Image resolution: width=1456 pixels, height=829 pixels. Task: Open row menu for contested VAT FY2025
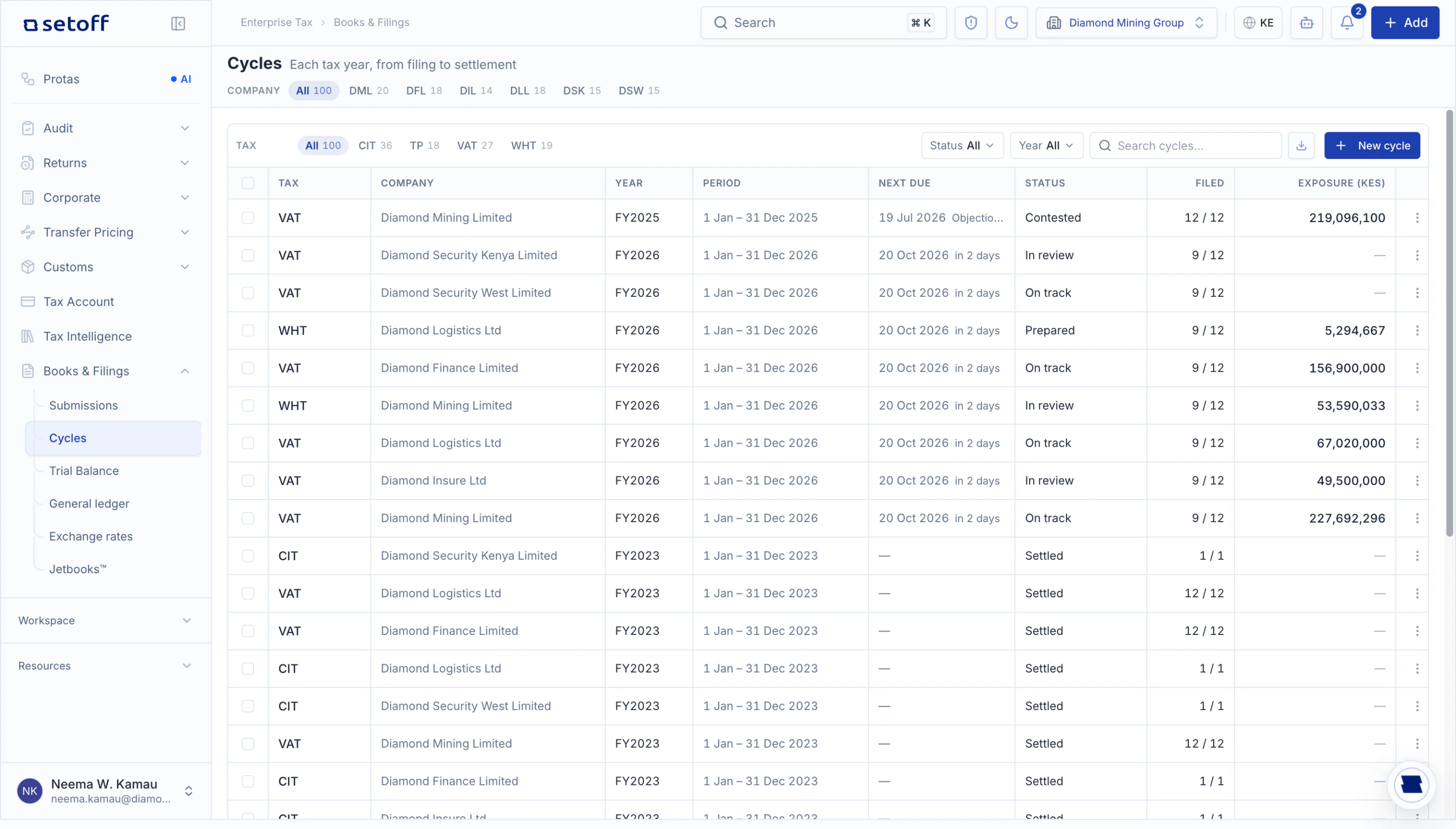pos(1417,218)
